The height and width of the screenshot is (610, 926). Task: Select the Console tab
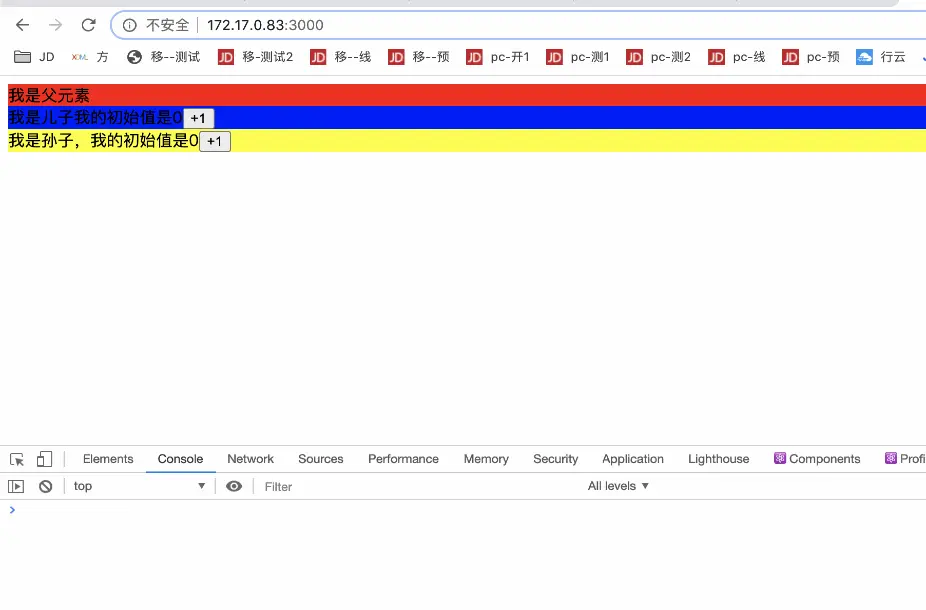(180, 459)
